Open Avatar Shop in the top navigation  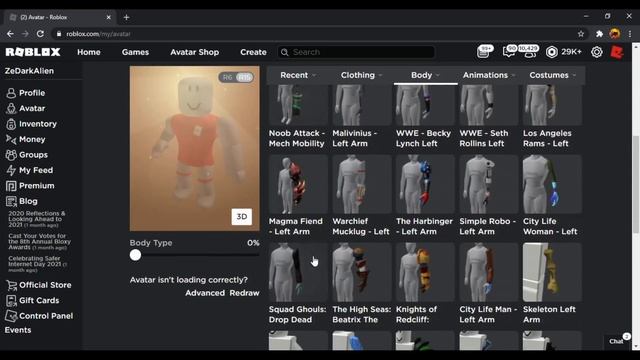pyautogui.click(x=195, y=52)
